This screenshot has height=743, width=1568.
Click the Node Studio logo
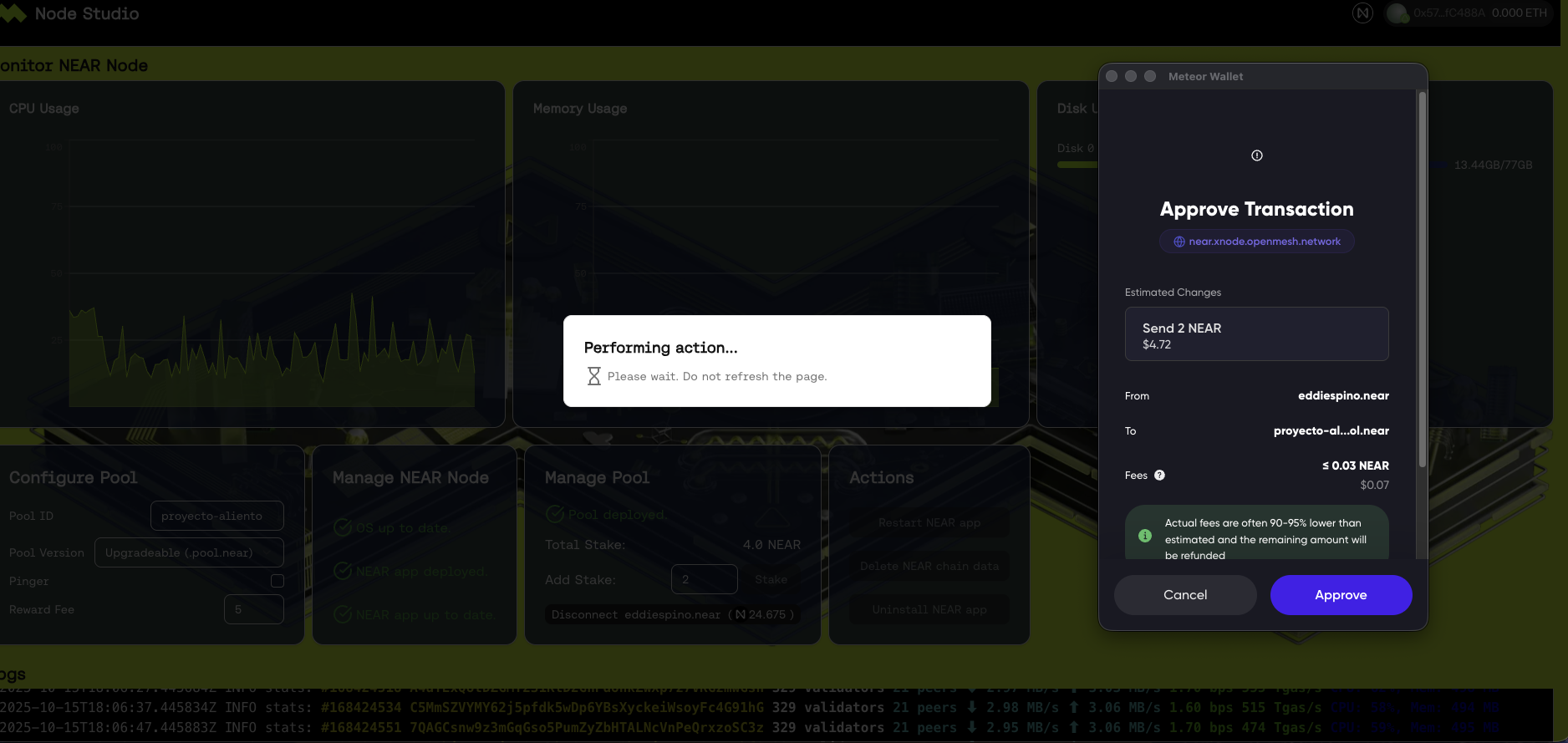(13, 14)
